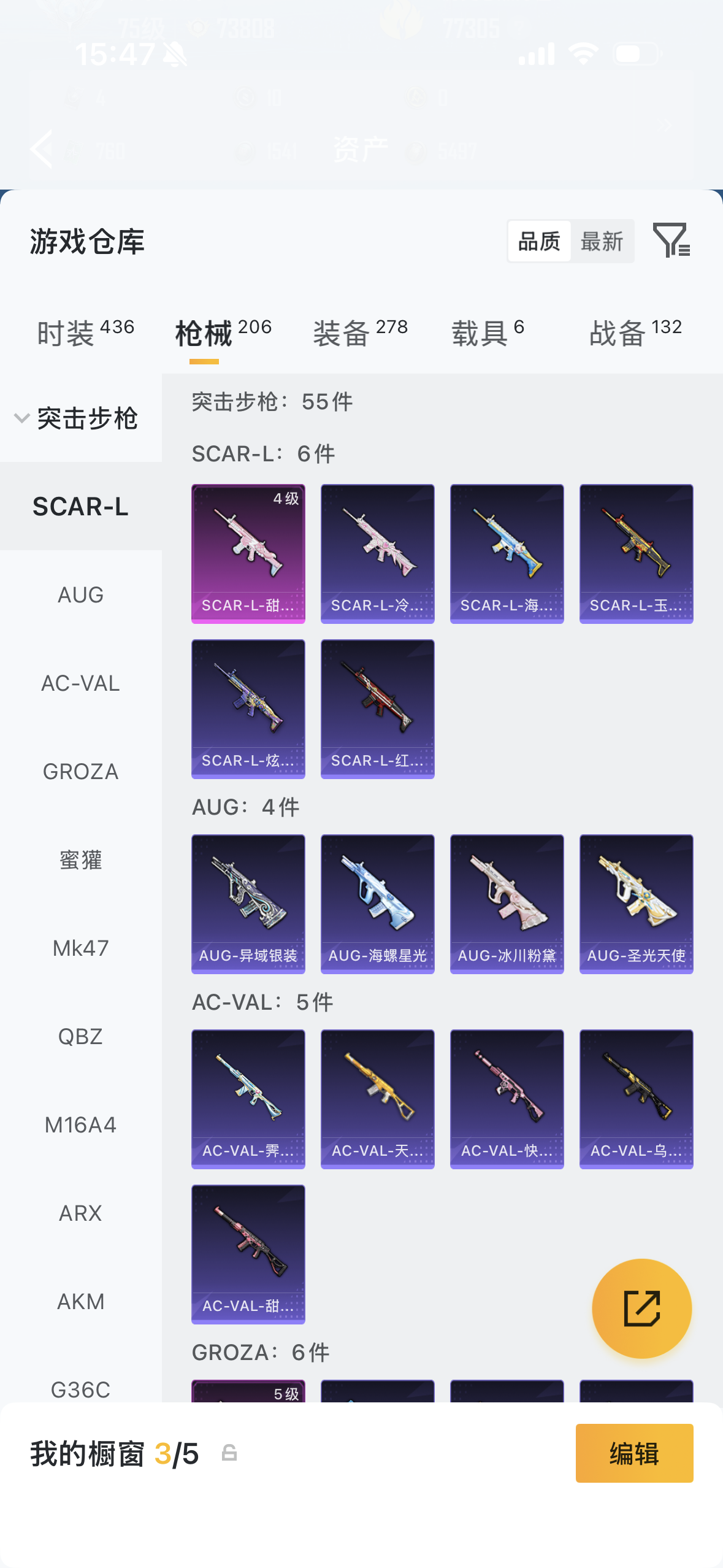Screen dimensions: 723x1568
Task: Tap the lock icon beside 我的橱窗
Action: [229, 1453]
